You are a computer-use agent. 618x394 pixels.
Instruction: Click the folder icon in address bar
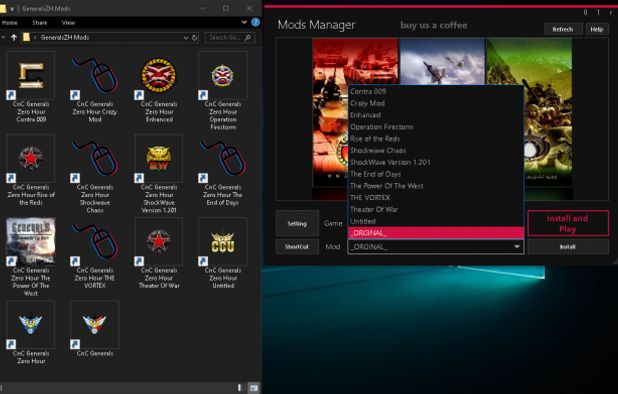26,37
